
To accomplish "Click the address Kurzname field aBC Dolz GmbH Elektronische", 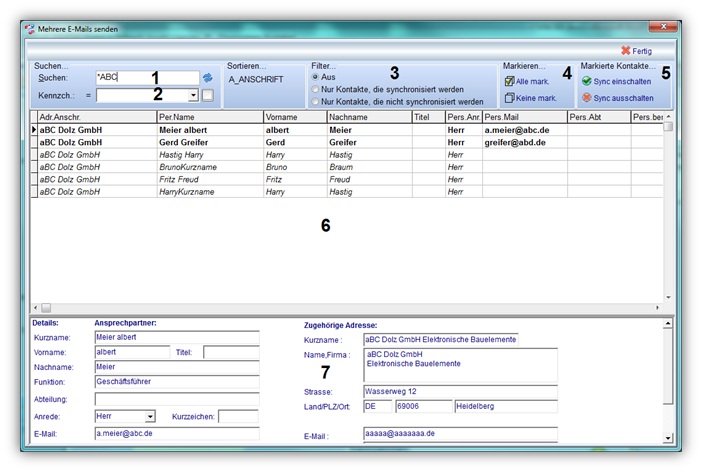I will [441, 339].
